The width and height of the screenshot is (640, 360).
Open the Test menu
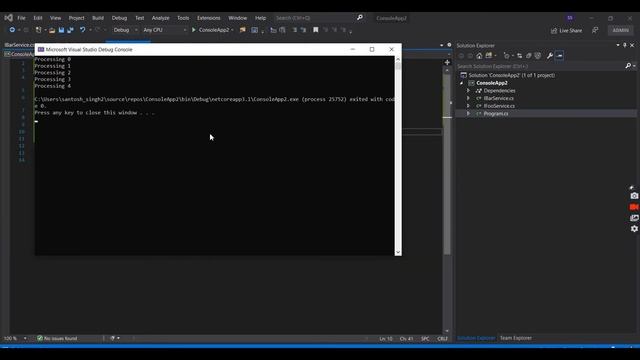point(140,18)
